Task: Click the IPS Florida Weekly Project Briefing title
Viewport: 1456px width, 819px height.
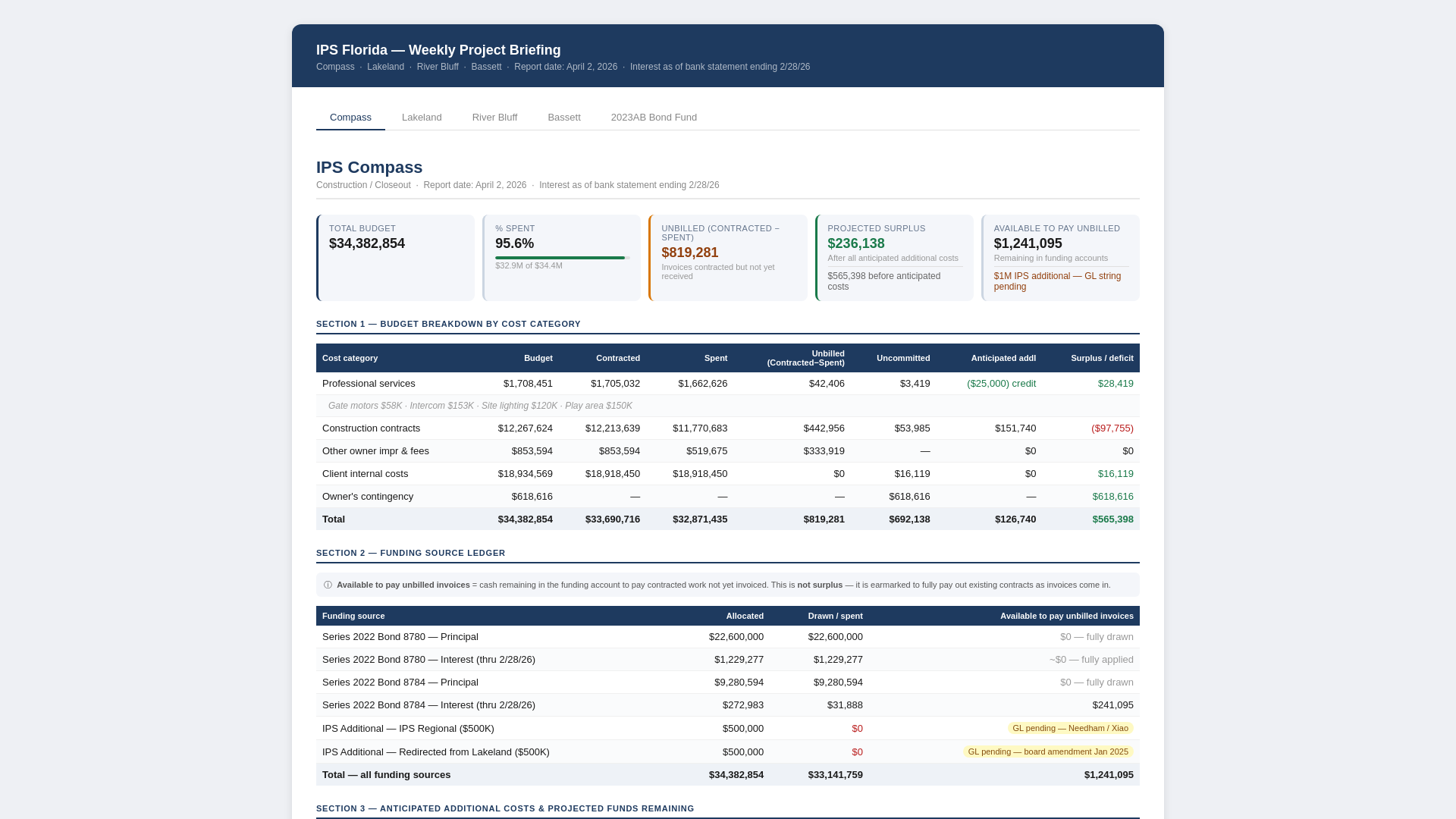Action: [x=438, y=50]
